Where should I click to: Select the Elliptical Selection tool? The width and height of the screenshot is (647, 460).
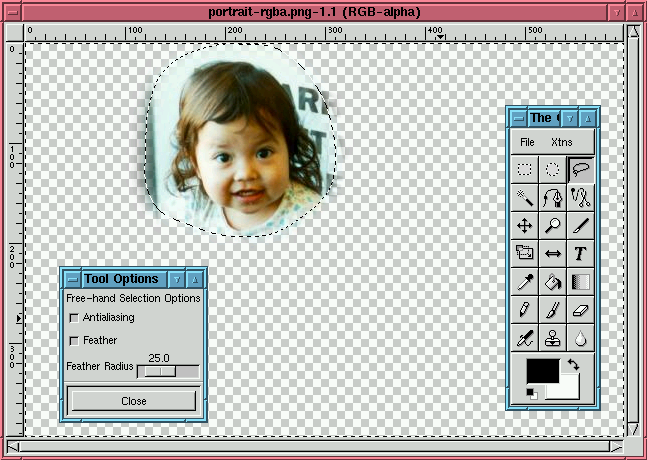click(553, 169)
